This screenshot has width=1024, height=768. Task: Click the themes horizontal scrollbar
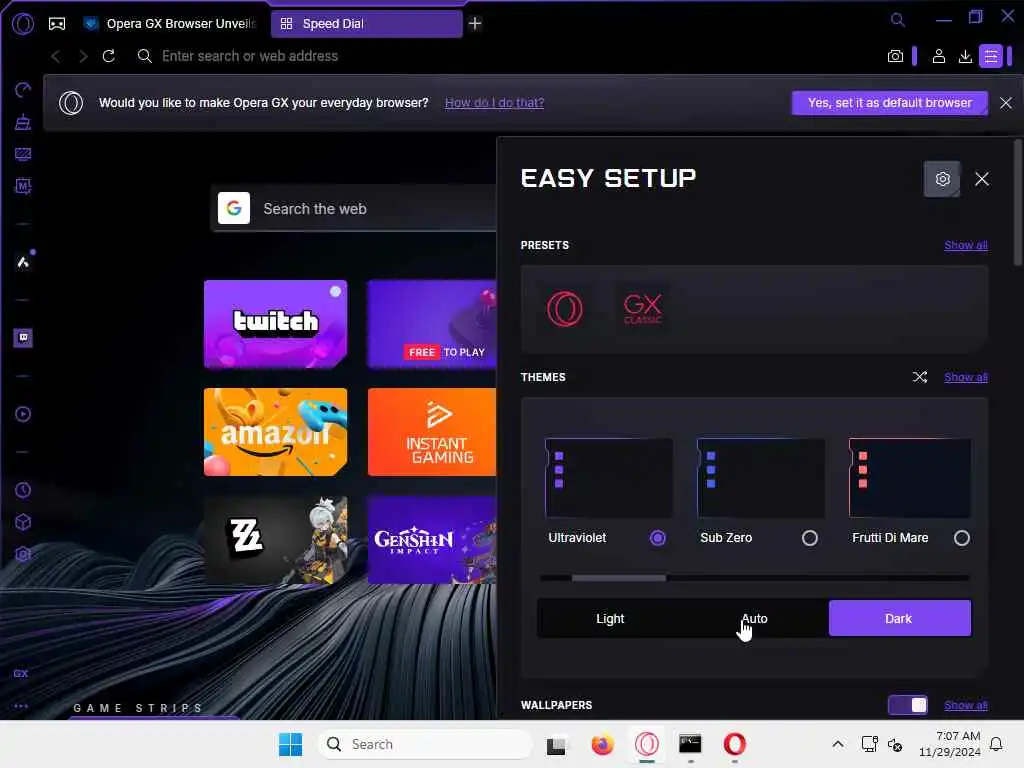tap(618, 578)
